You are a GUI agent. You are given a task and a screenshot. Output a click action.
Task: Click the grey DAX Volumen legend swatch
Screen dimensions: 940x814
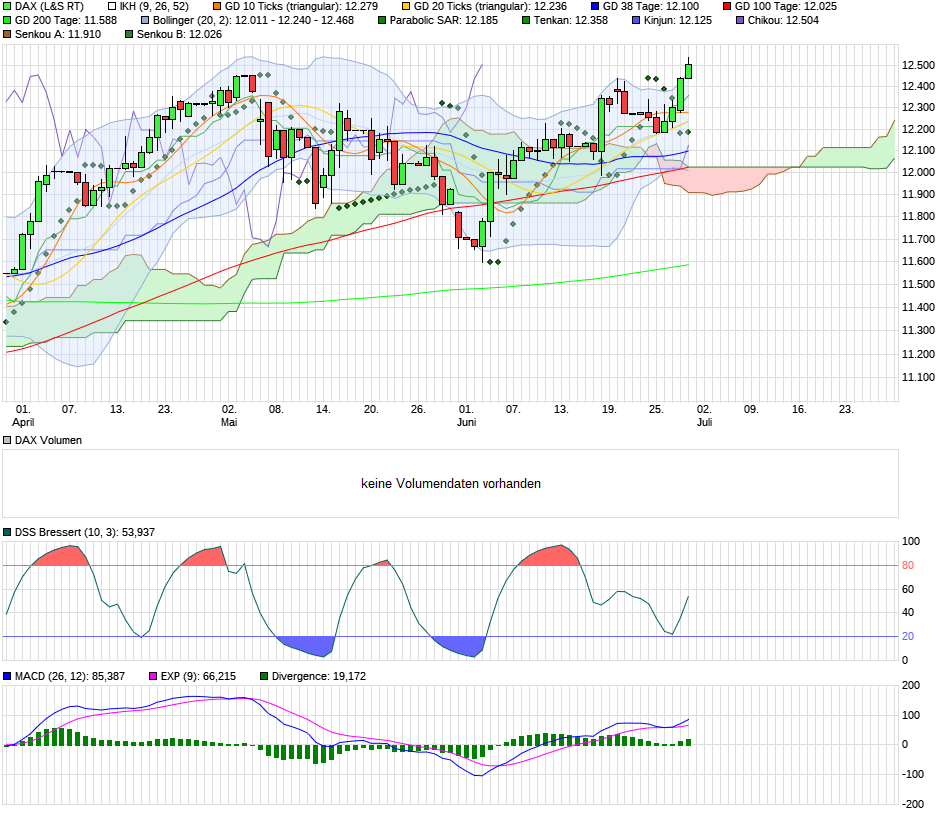[7, 441]
